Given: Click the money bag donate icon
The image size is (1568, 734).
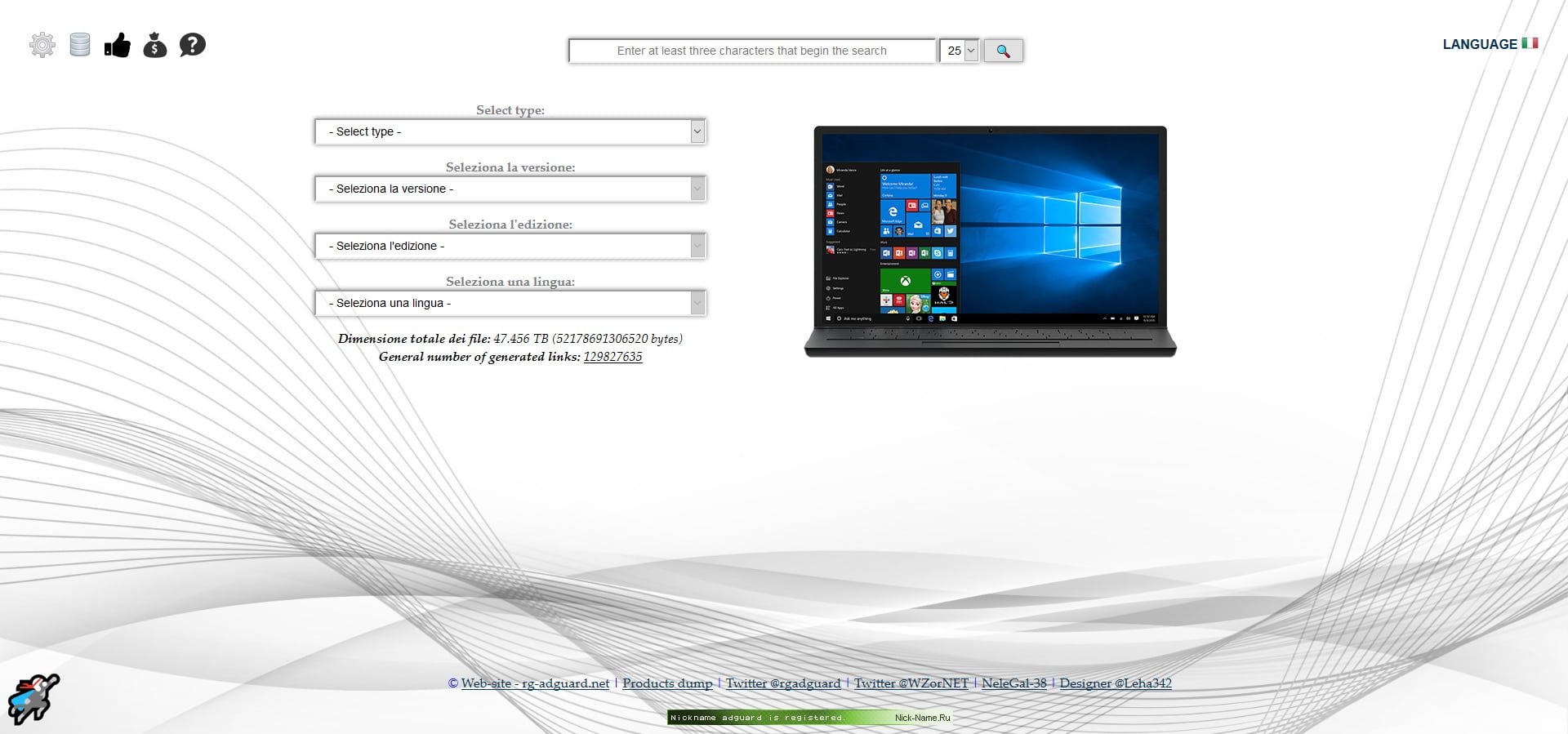Looking at the screenshot, I should coord(155,45).
